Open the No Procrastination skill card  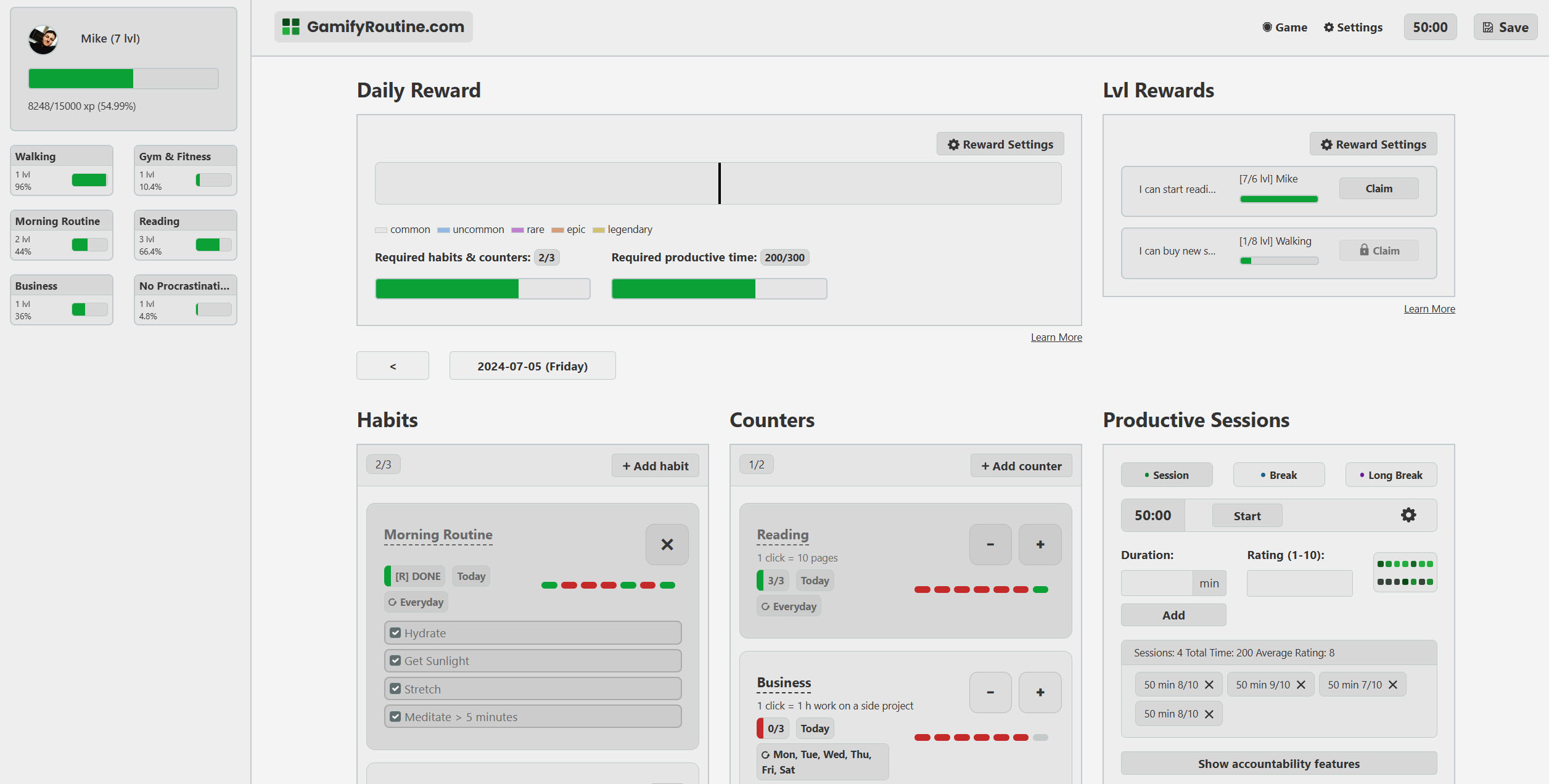(x=186, y=300)
